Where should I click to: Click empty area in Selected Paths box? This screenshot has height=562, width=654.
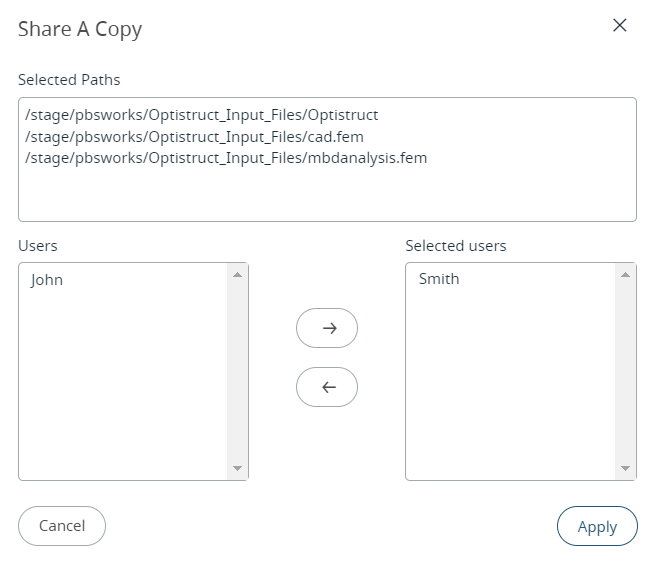tap(327, 195)
